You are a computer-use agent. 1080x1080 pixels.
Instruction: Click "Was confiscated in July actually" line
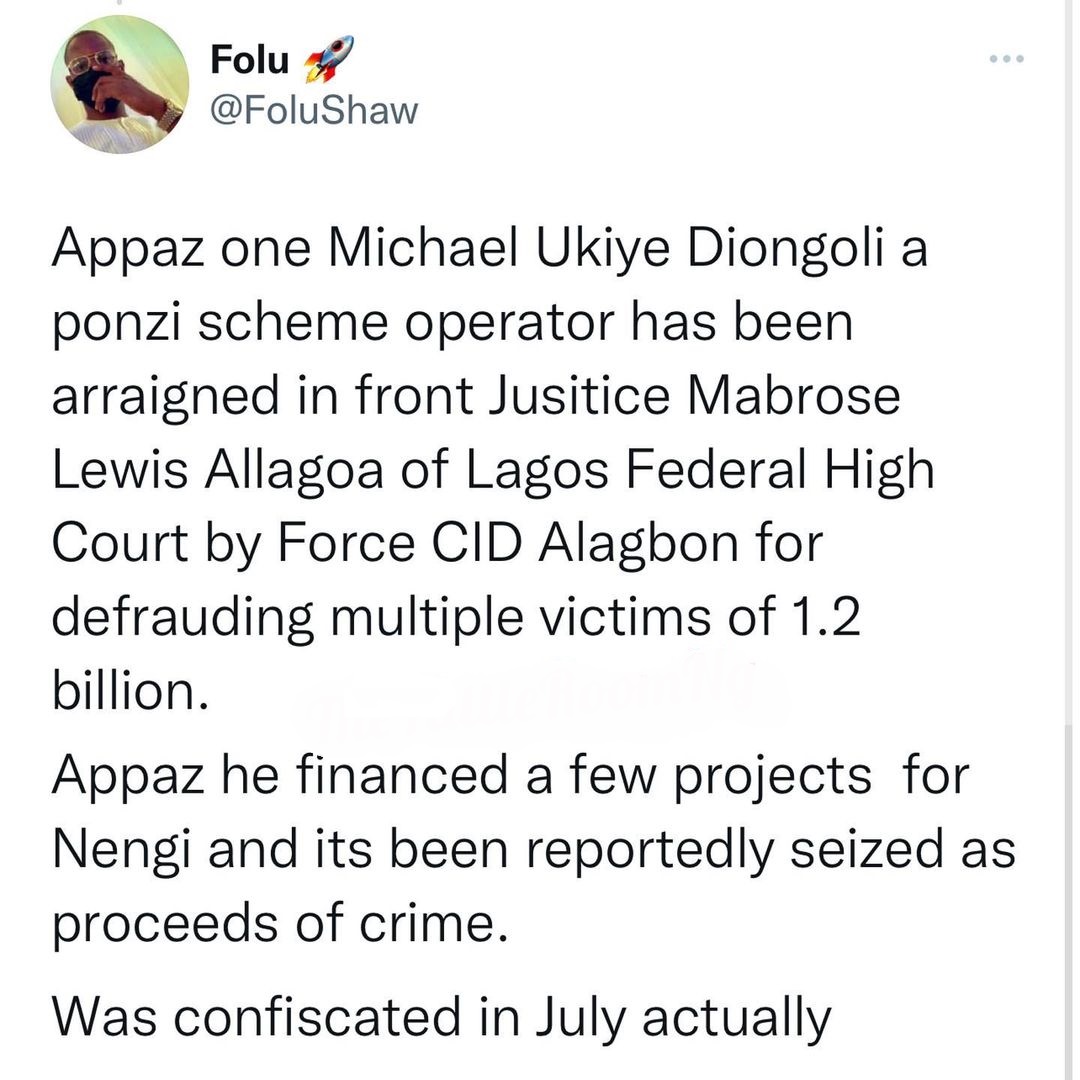click(x=440, y=1017)
